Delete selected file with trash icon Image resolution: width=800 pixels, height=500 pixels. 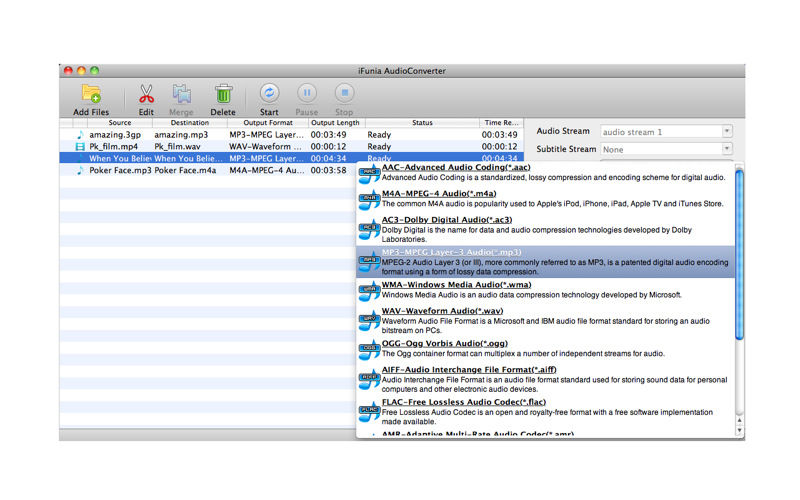(223, 94)
